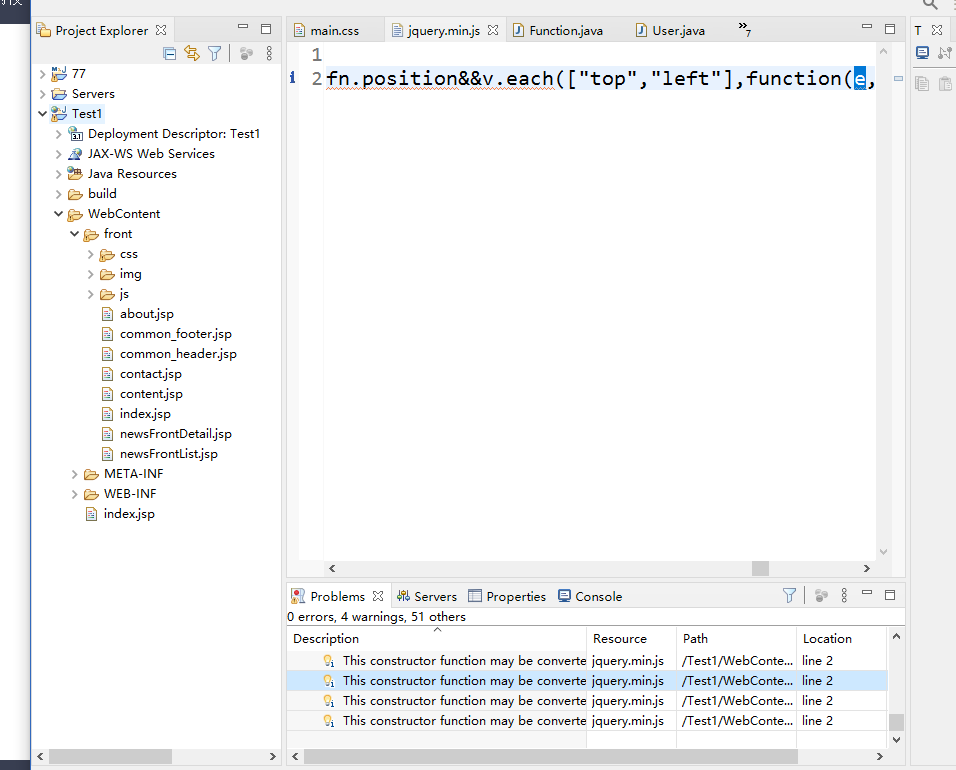Sort problems by the Path column header
This screenshot has width=956, height=770.
[x=736, y=638]
